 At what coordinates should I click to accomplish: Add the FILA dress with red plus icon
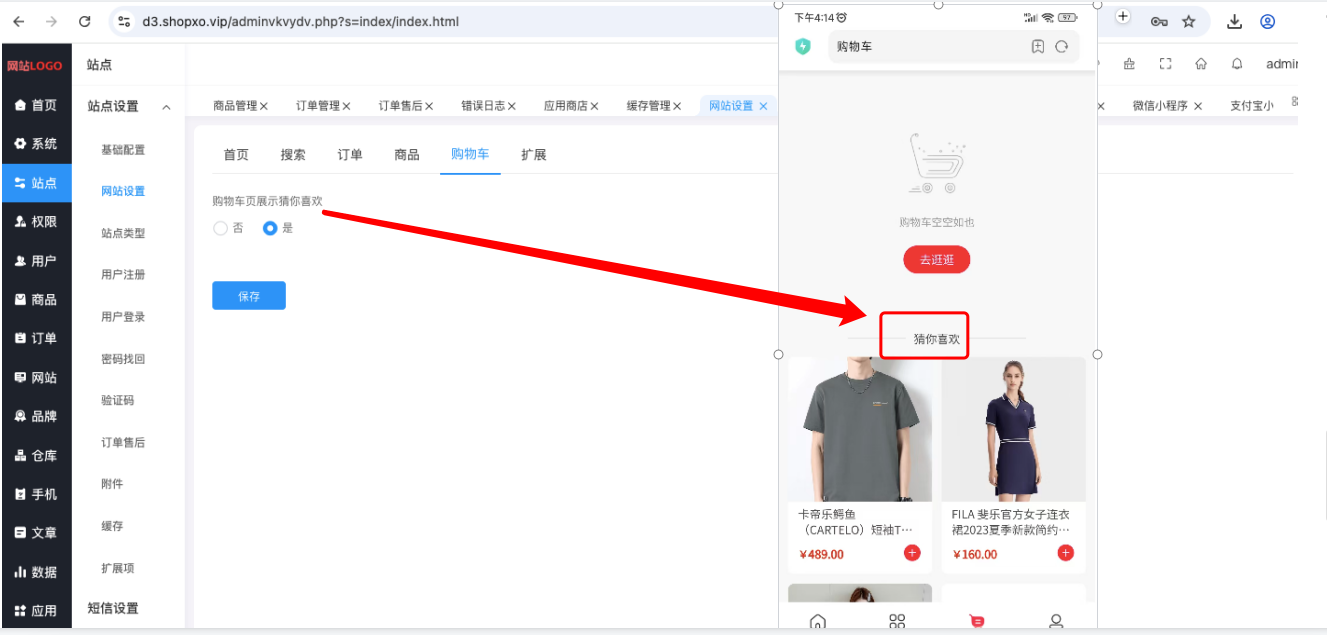tap(1066, 553)
